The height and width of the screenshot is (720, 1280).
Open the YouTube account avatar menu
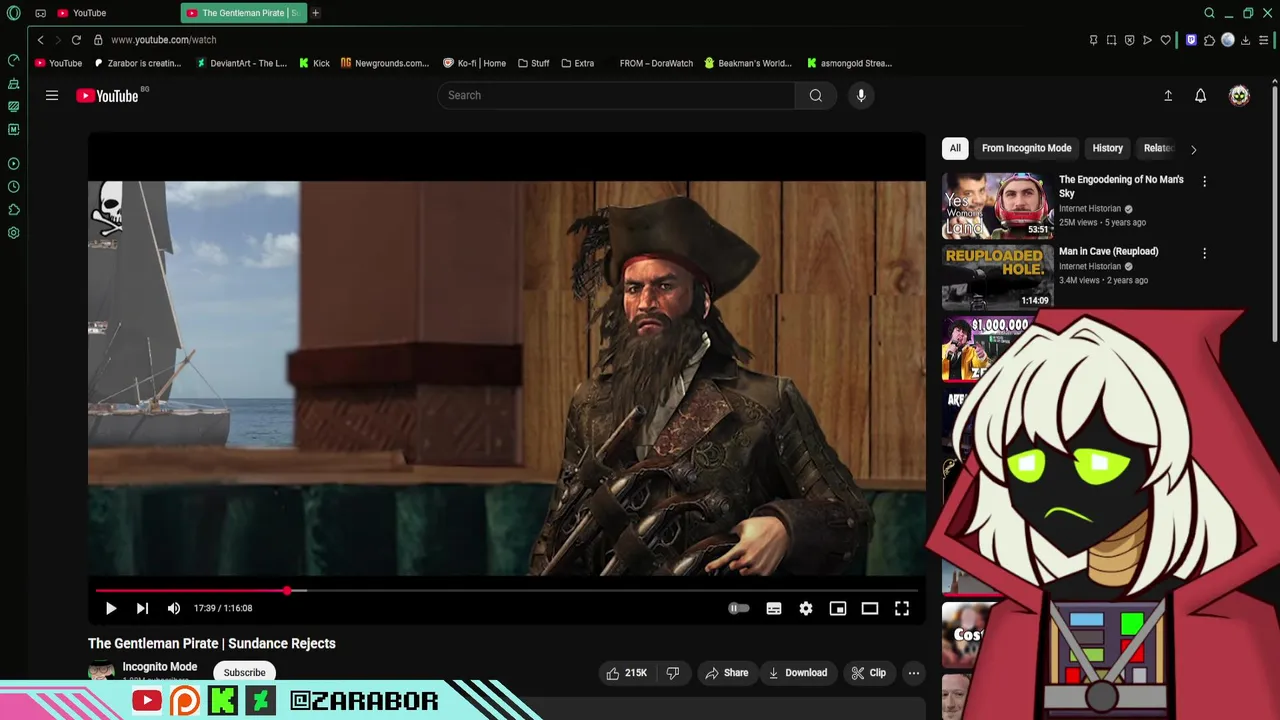coord(1239,95)
